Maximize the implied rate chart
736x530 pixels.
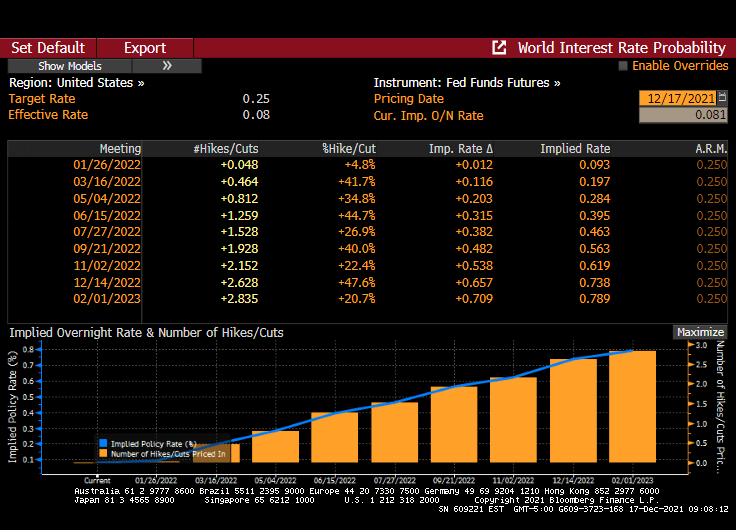pyautogui.click(x=700, y=332)
